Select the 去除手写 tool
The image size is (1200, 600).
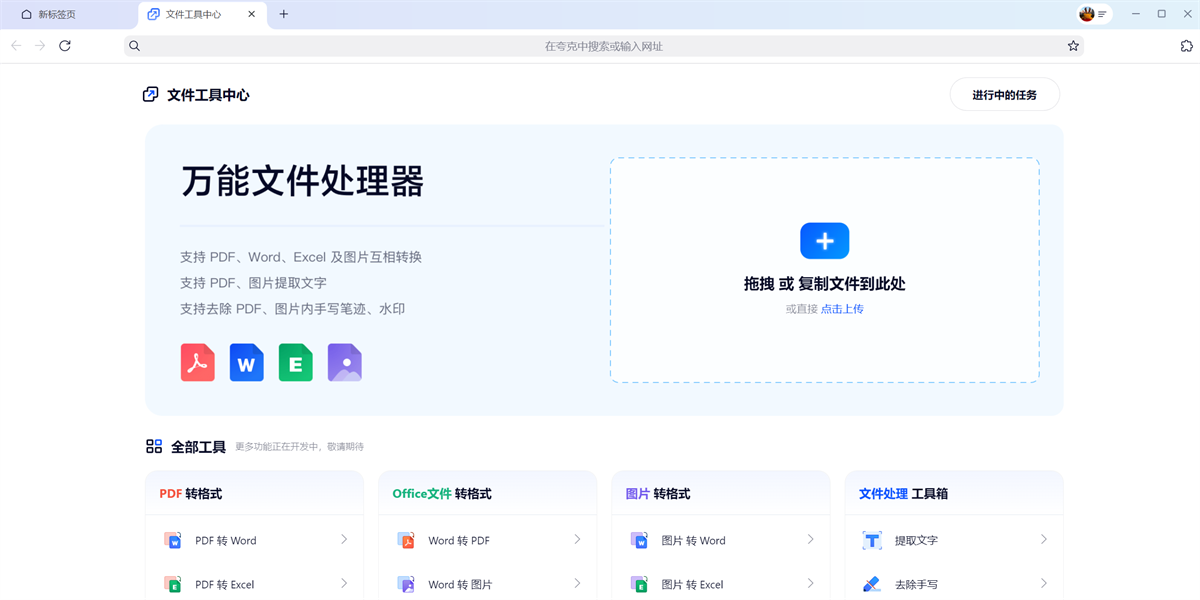tap(916, 584)
